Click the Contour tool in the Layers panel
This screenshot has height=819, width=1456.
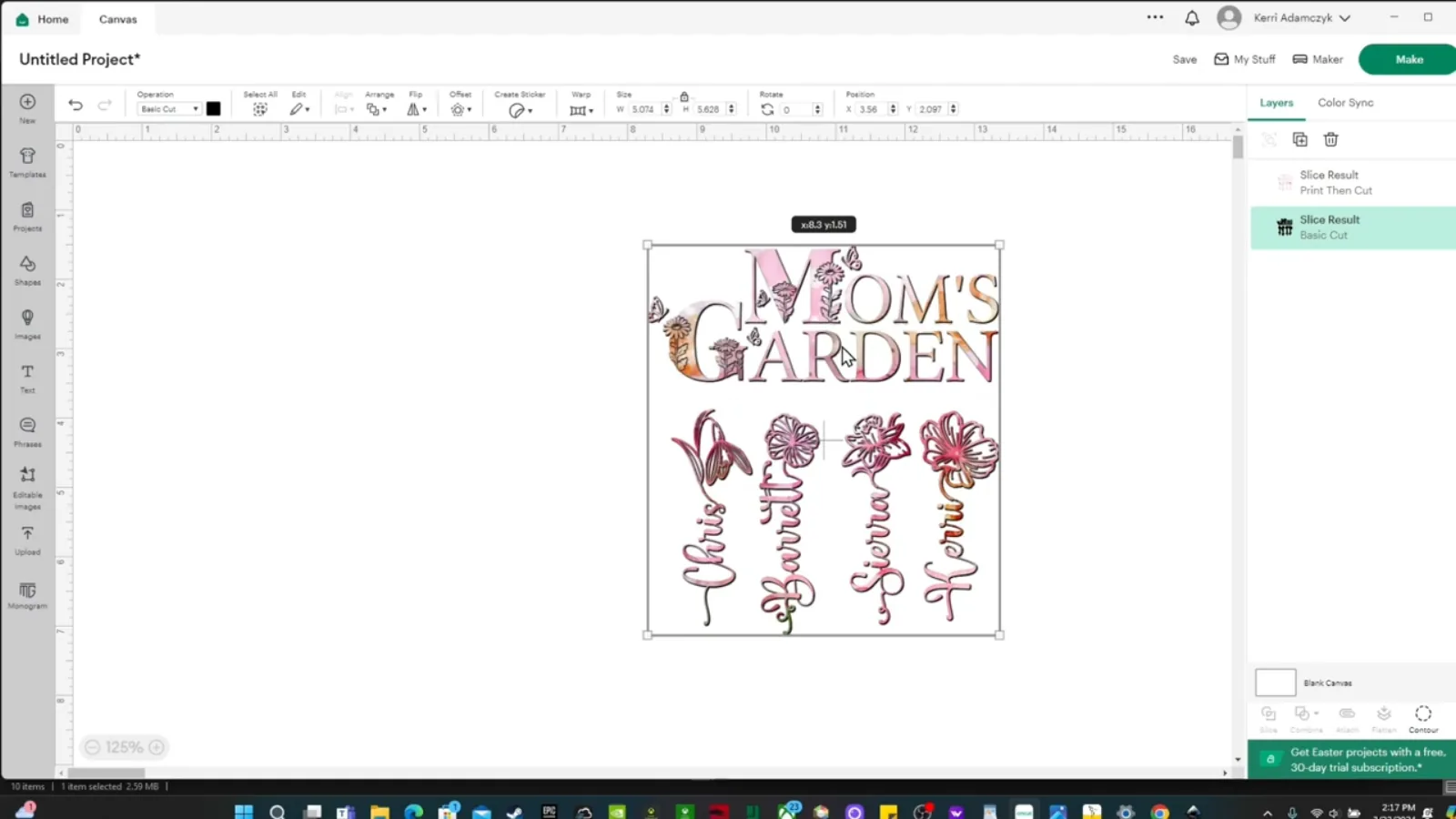[1423, 718]
